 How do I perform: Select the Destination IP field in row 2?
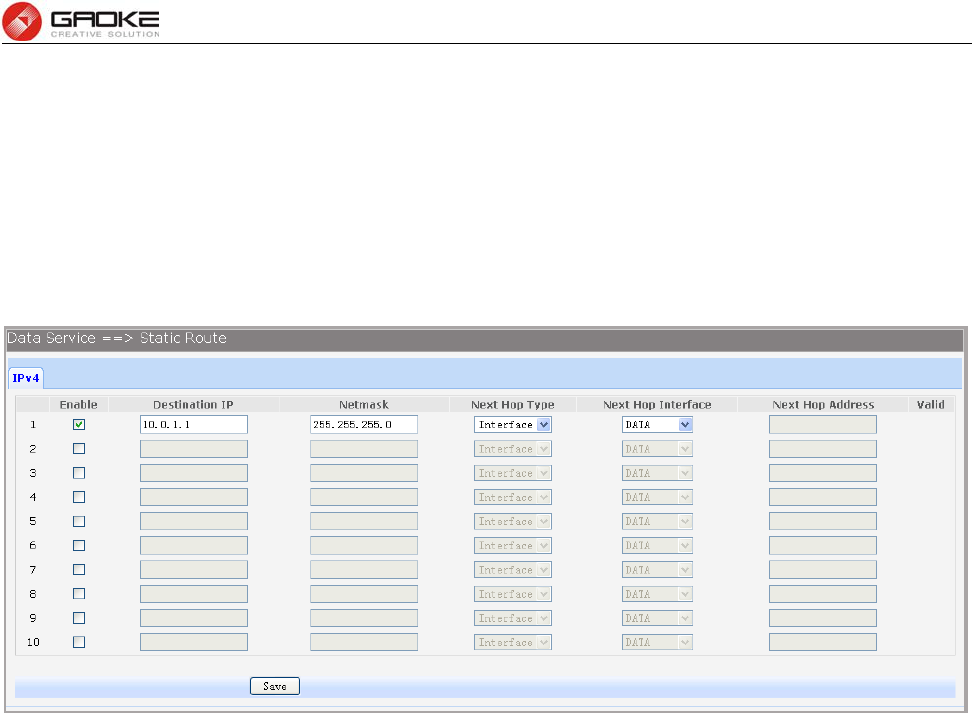[194, 449]
